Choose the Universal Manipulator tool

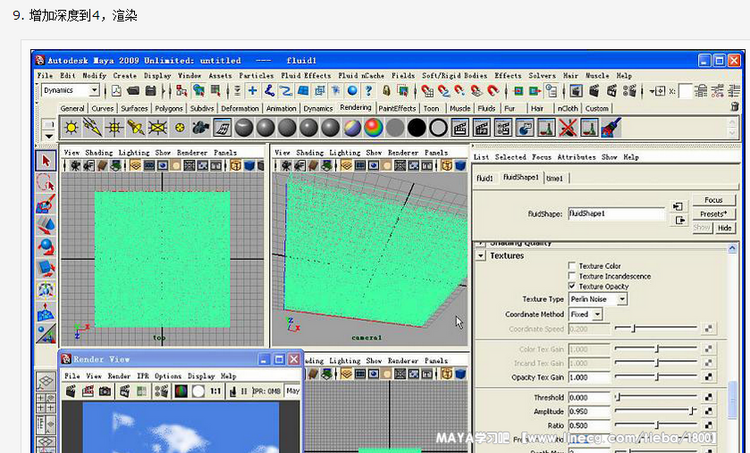point(46,290)
